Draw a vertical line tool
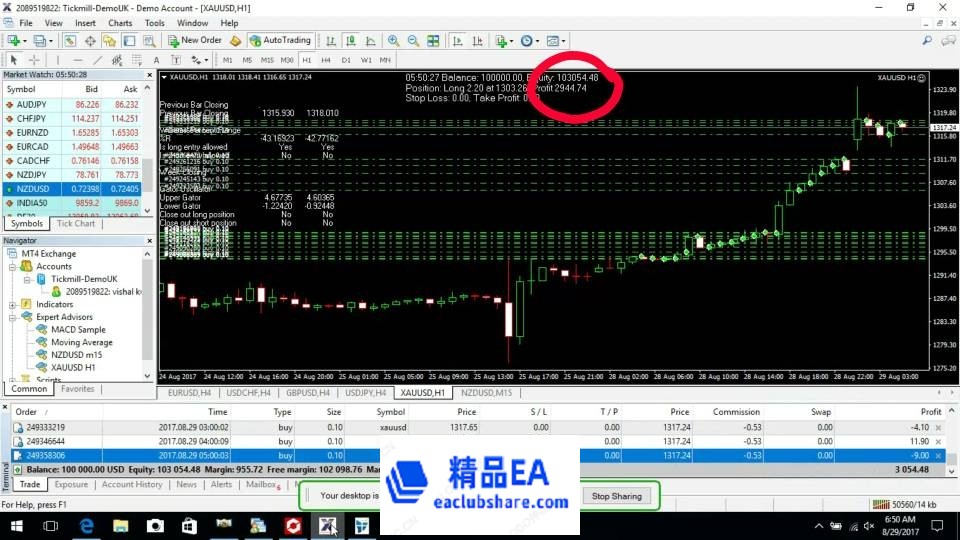 [x=58, y=60]
